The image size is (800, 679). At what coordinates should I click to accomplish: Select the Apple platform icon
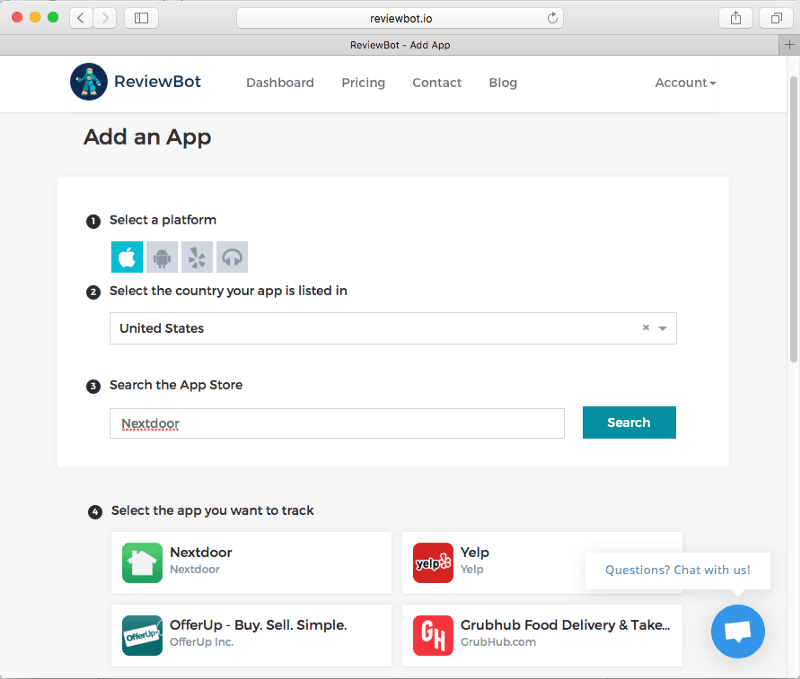pos(126,257)
